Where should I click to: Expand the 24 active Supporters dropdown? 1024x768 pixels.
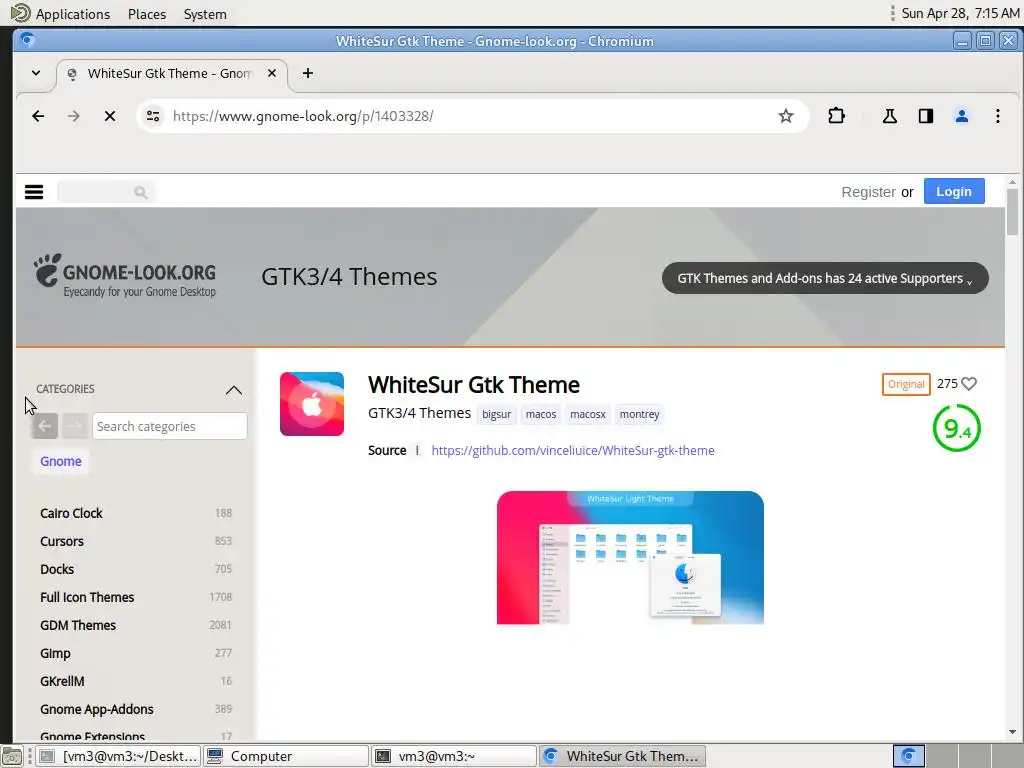pos(825,278)
